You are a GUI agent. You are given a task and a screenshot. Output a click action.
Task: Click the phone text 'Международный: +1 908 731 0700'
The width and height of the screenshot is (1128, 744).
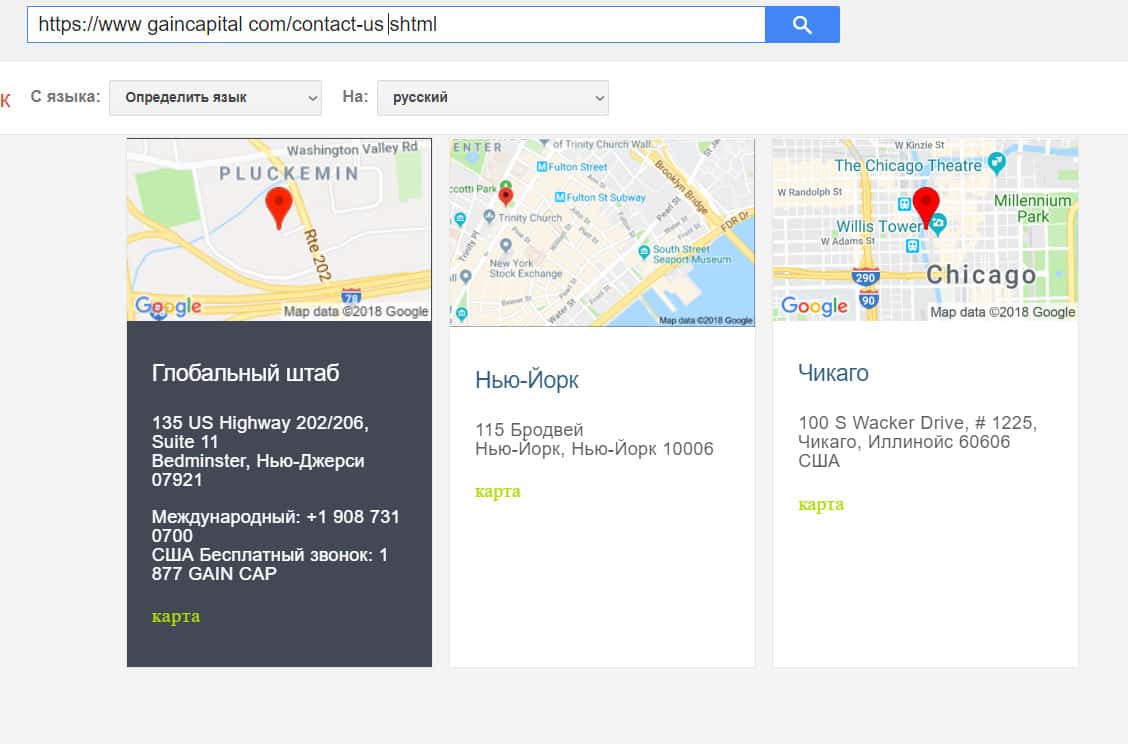[276, 526]
